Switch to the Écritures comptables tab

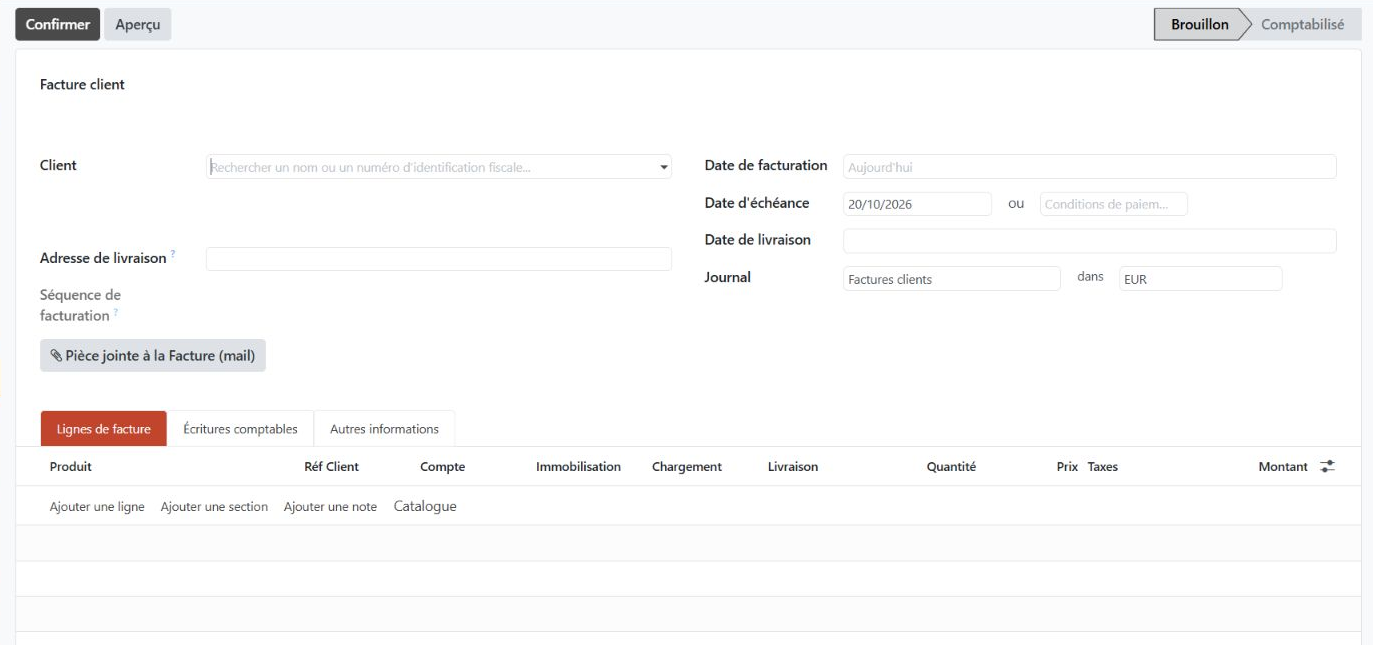[240, 429]
